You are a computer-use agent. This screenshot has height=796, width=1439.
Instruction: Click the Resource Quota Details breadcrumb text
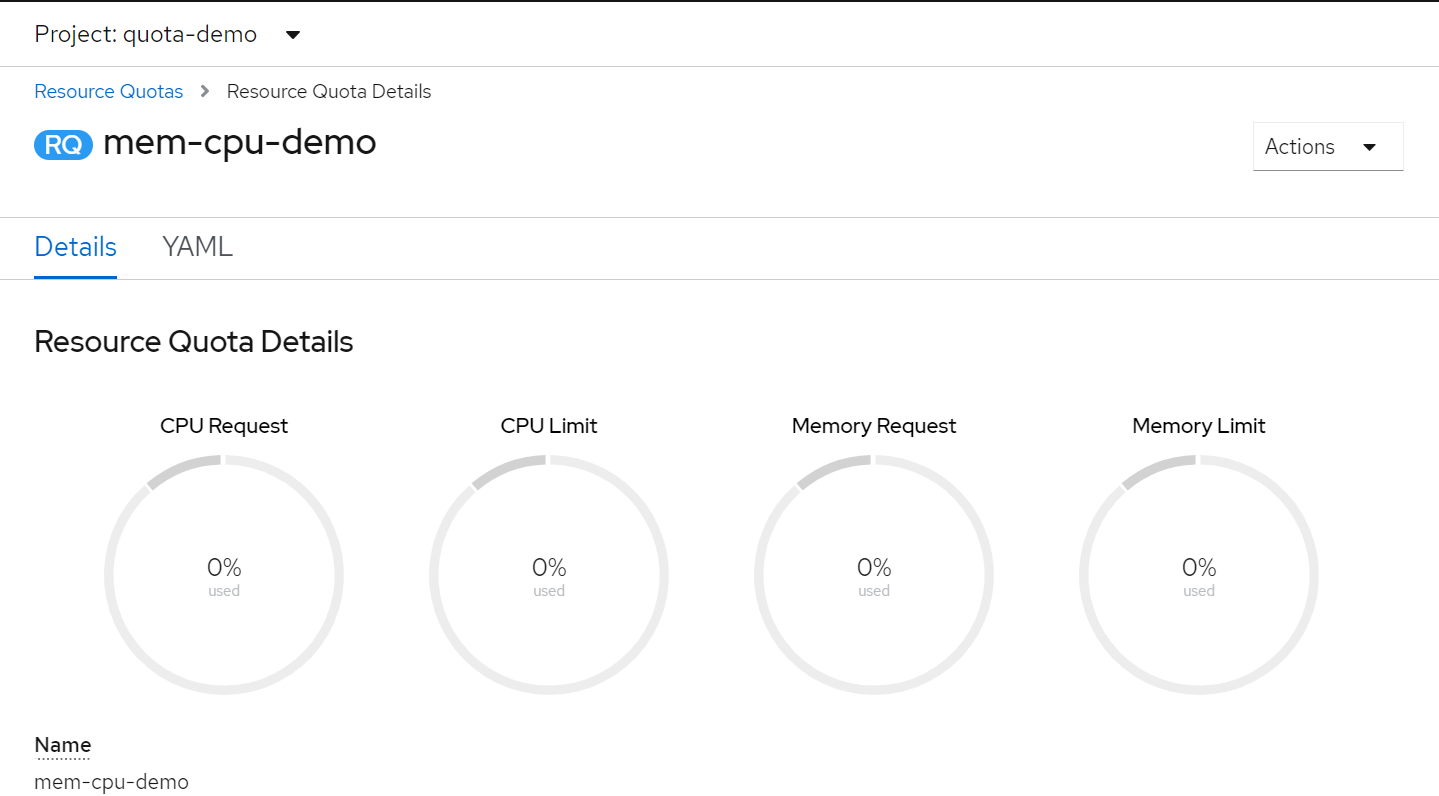coord(329,91)
